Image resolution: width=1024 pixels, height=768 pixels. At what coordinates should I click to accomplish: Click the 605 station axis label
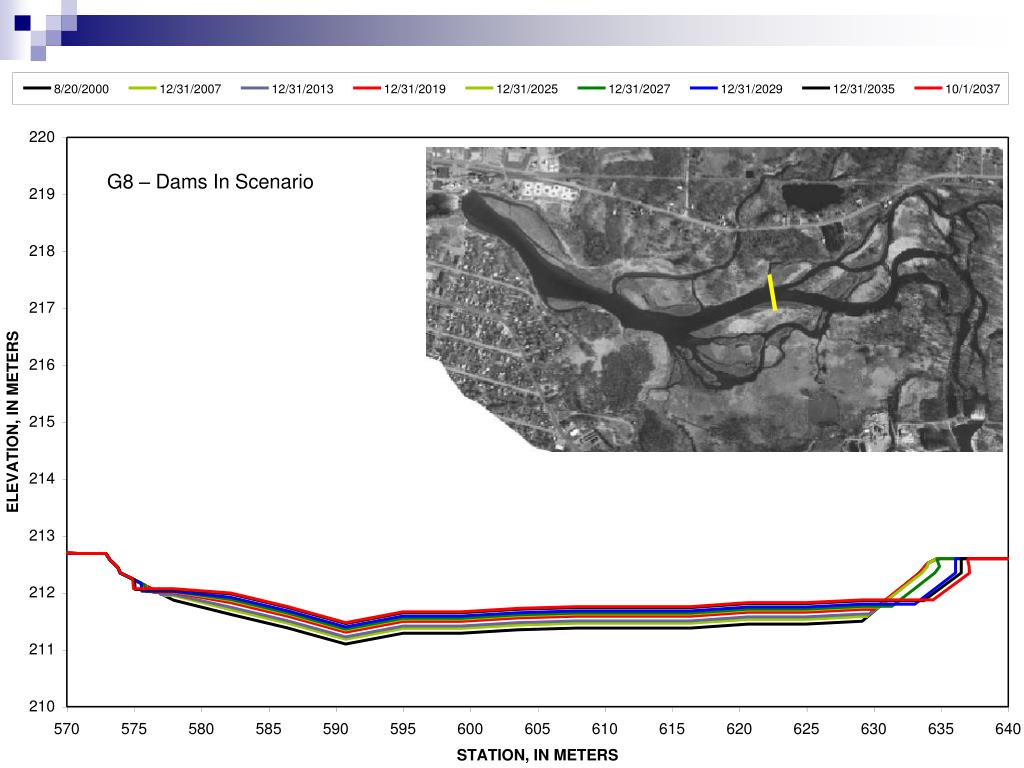[537, 729]
